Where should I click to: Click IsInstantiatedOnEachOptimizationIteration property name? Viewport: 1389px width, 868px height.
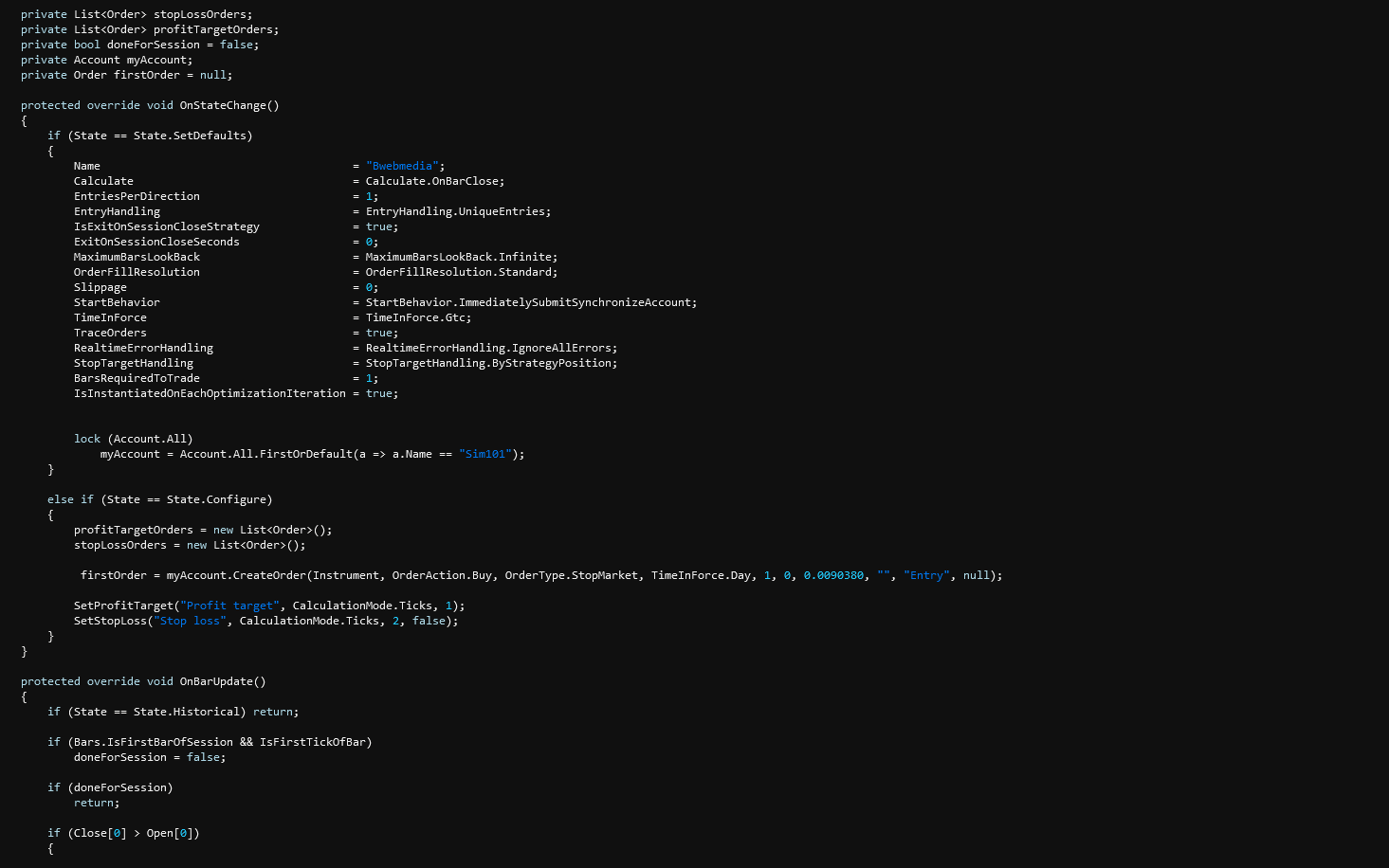(x=210, y=393)
